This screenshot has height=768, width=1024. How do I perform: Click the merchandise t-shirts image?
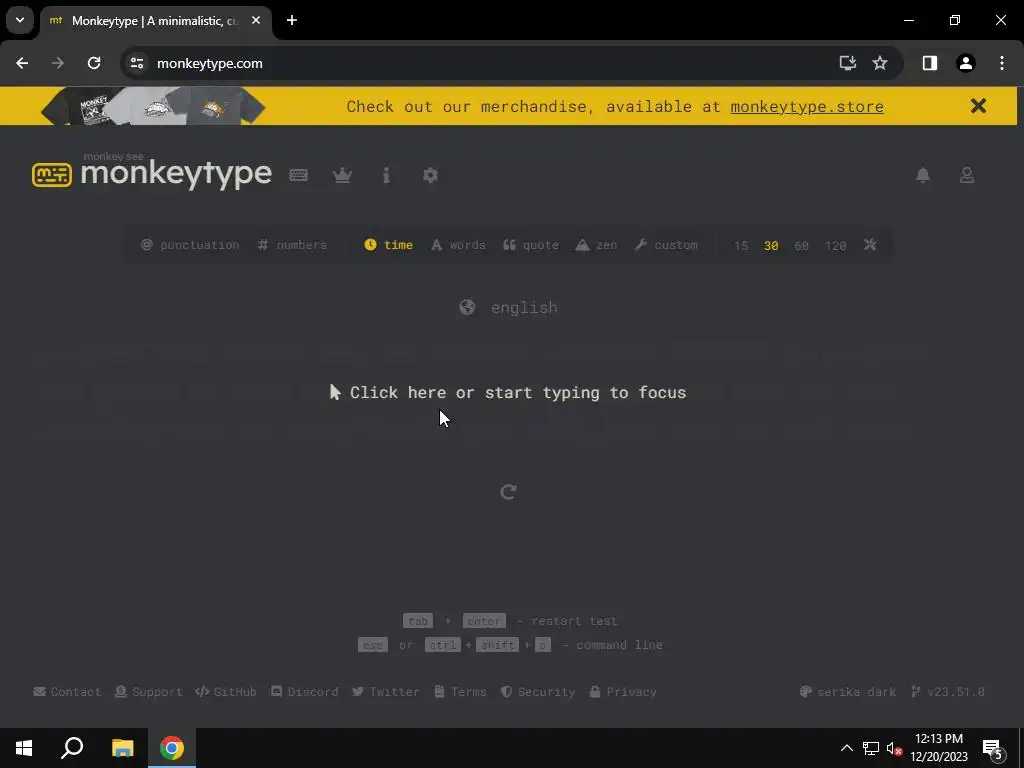click(153, 106)
